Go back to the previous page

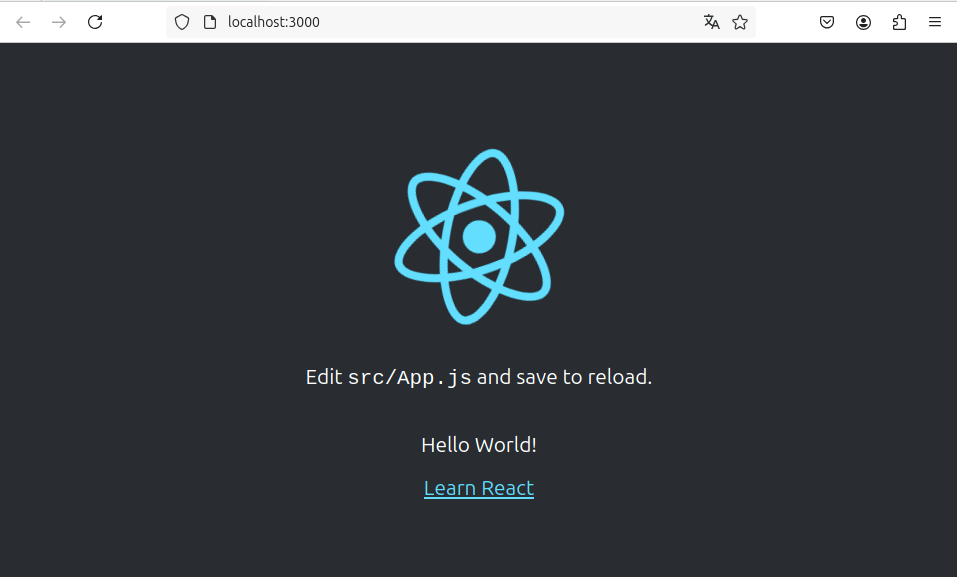pyautogui.click(x=23, y=23)
